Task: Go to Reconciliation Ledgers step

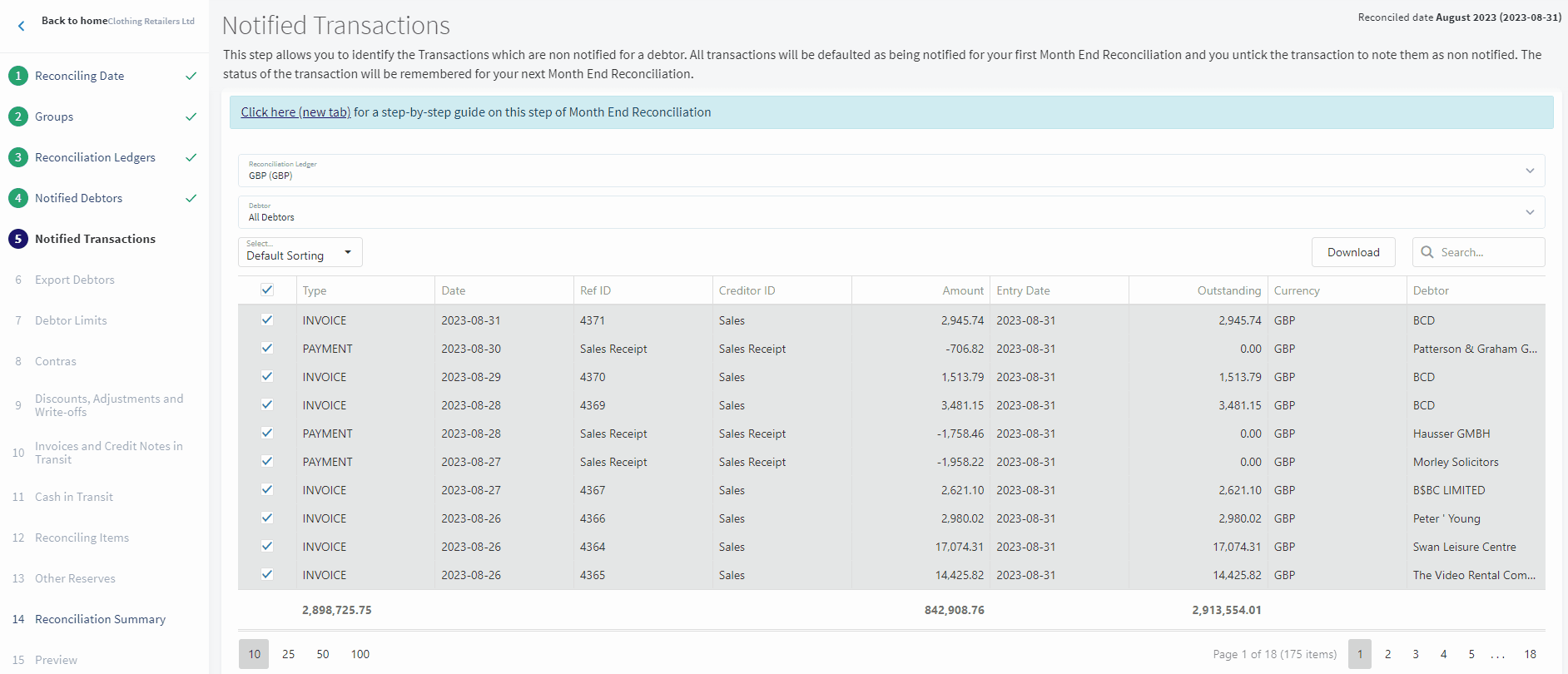Action: (95, 157)
